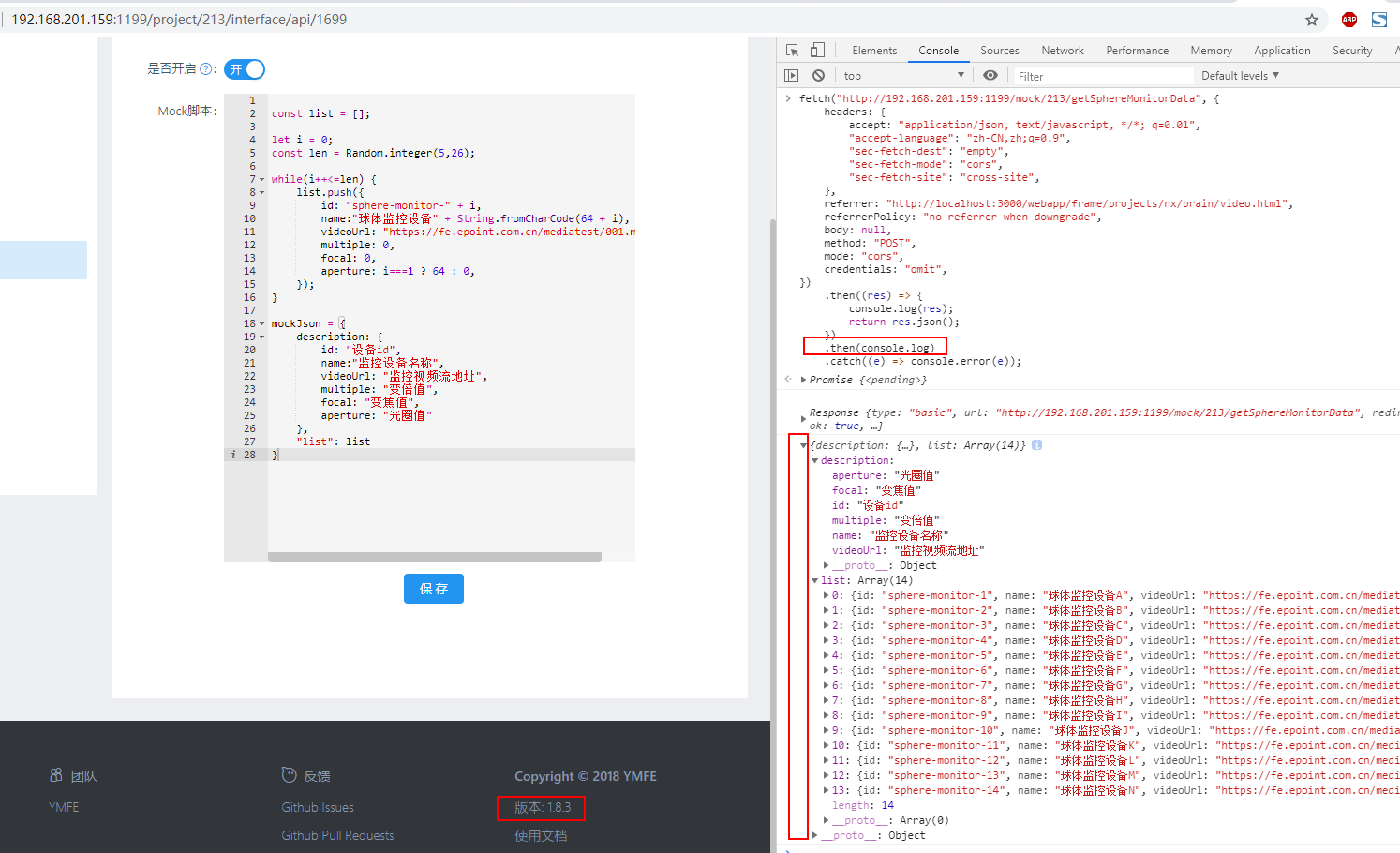Expand the Promise {<pending>} entry
Screen dimensions: 1400x853
coord(804,380)
